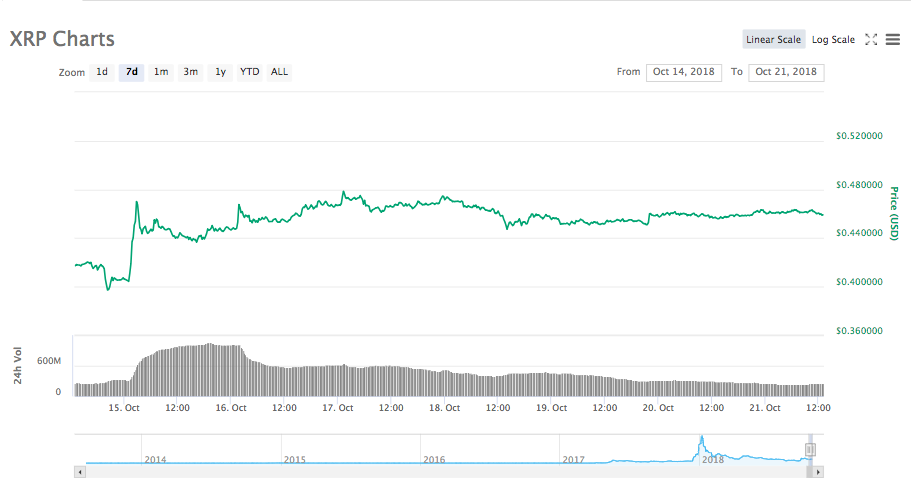Image resolution: width=914 pixels, height=489 pixels.
Task: Edit the From date field
Action: (x=684, y=72)
